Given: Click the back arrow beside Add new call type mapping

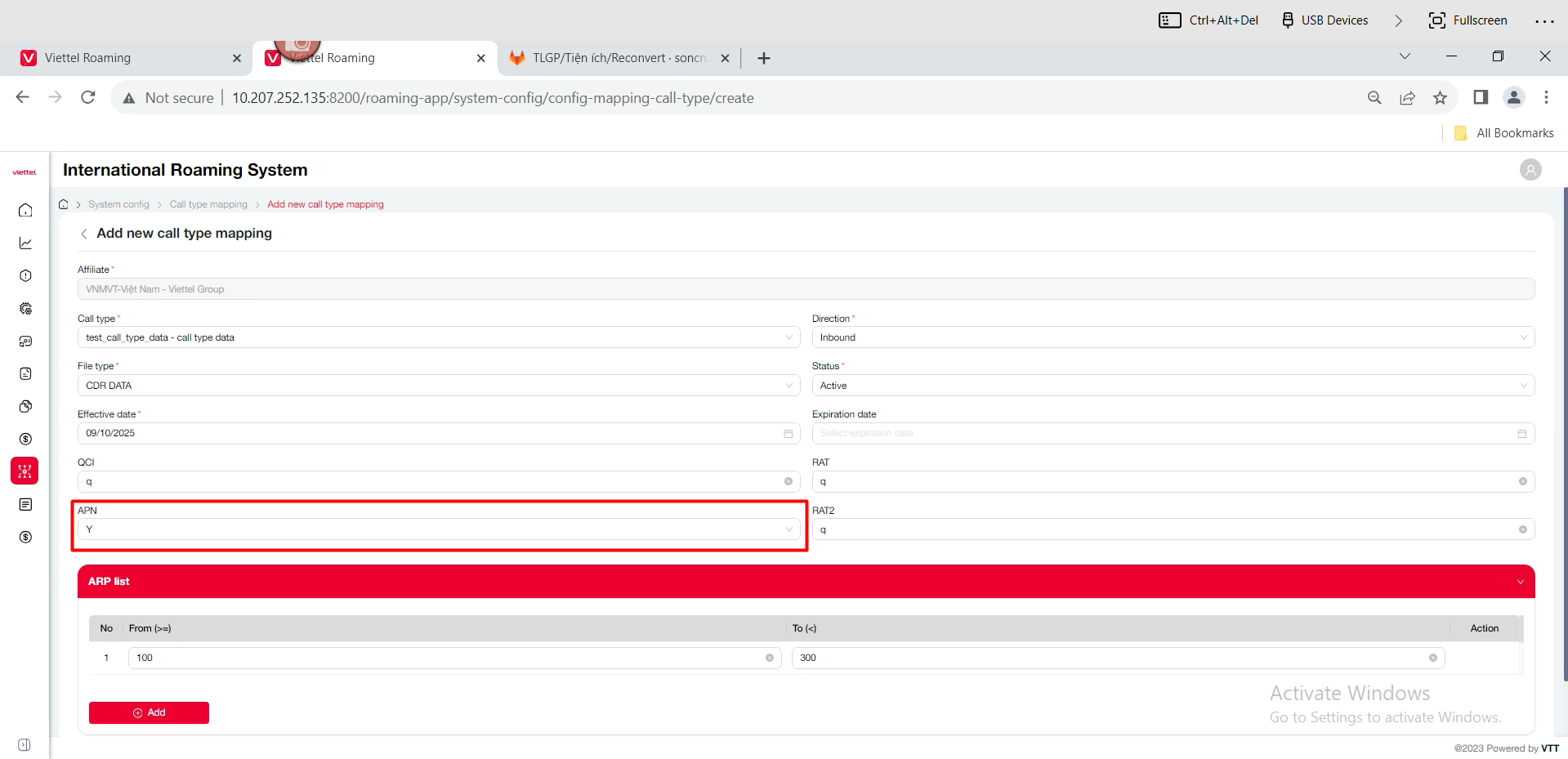Looking at the screenshot, I should pyautogui.click(x=83, y=234).
